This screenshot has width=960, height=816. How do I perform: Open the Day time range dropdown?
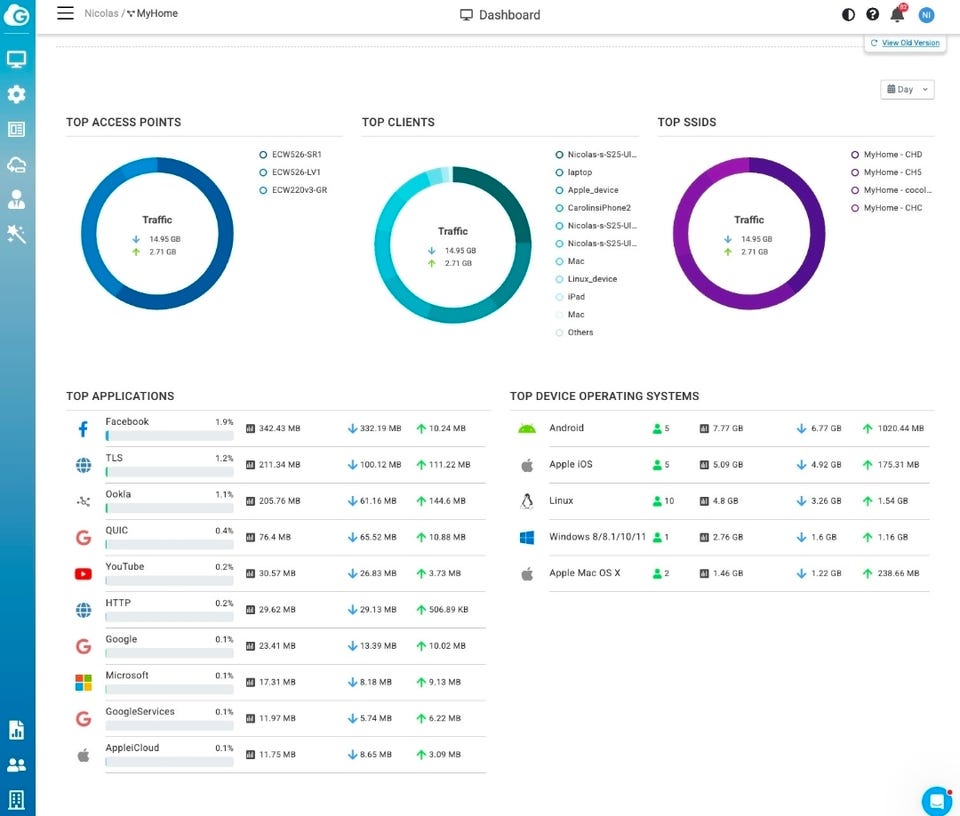(x=907, y=89)
